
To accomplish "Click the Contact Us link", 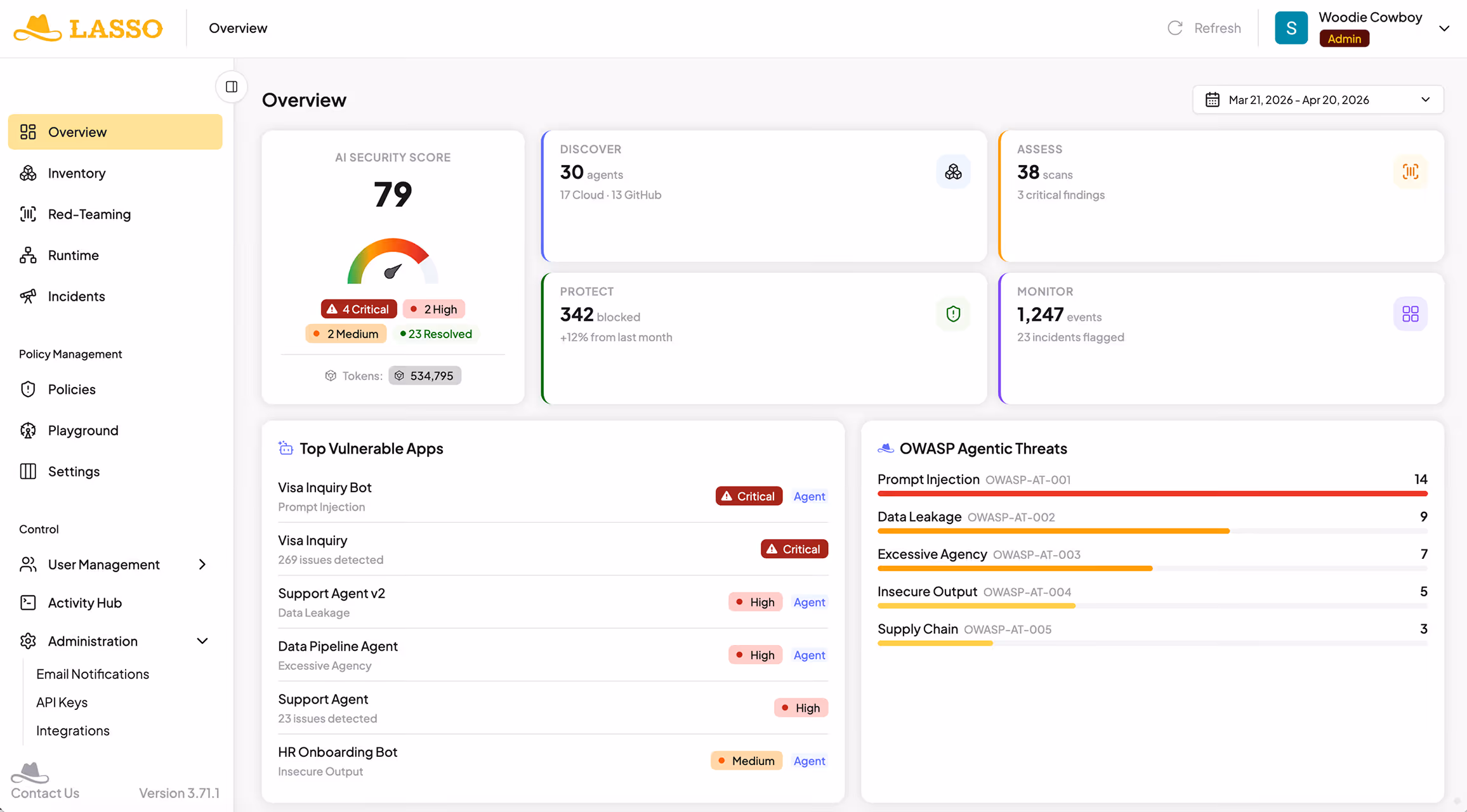I will [x=45, y=793].
